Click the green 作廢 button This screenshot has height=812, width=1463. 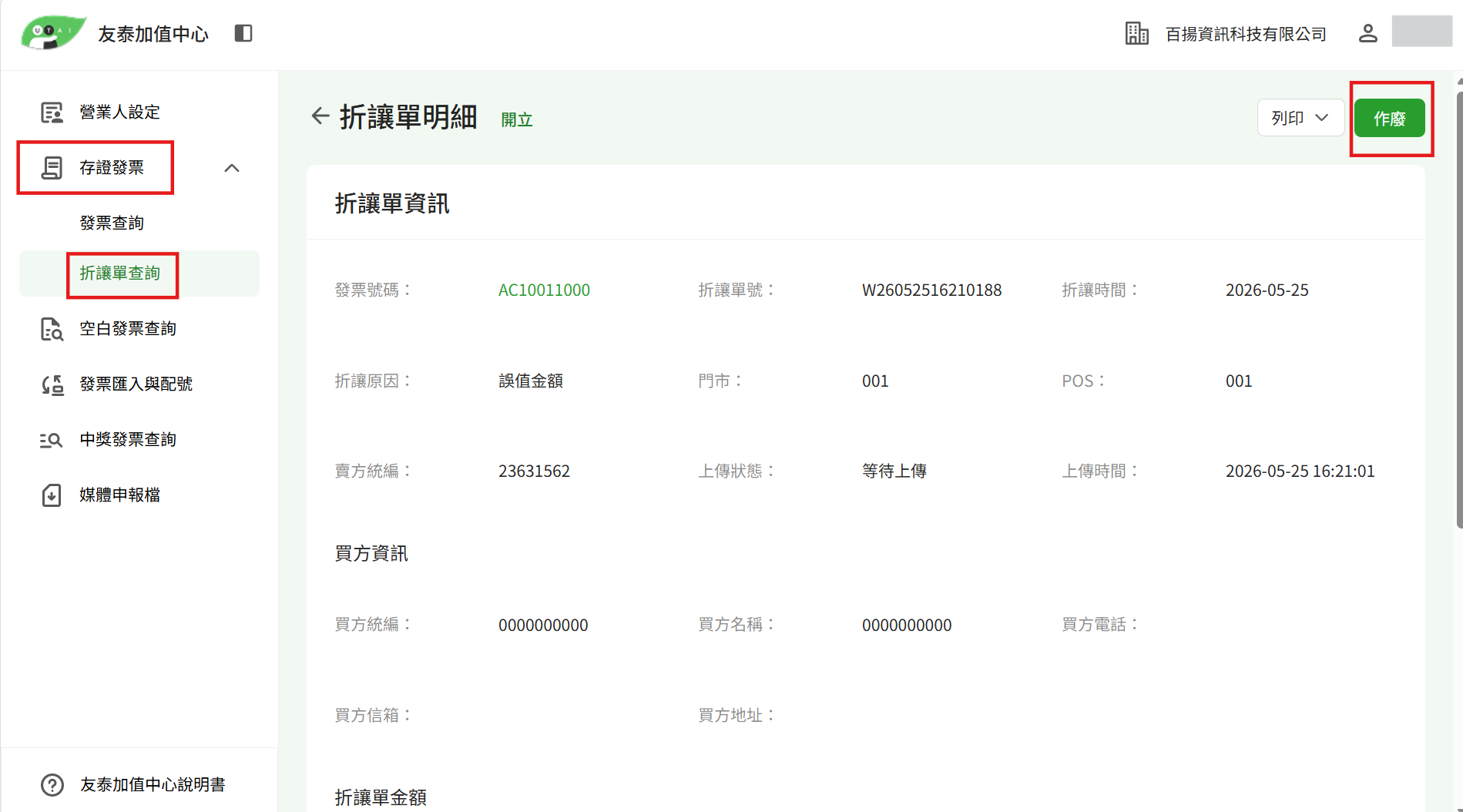1390,119
